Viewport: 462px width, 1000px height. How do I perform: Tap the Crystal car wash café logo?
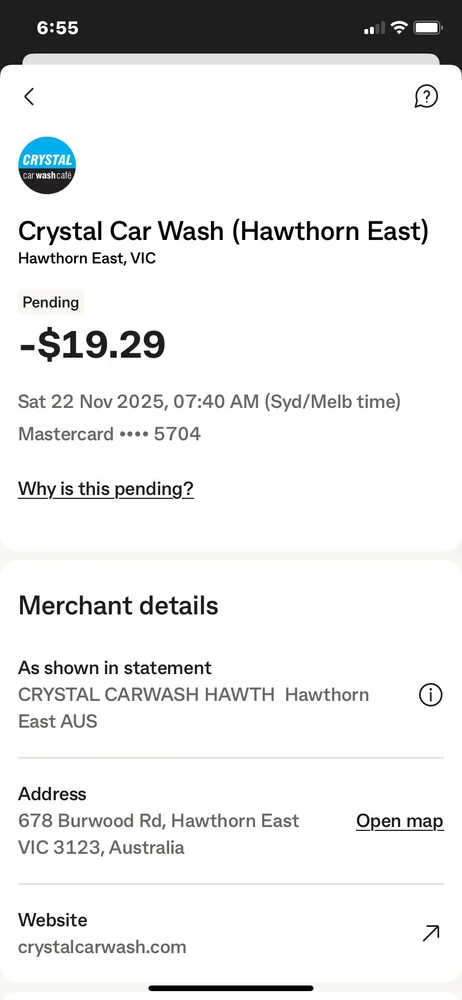(47, 165)
